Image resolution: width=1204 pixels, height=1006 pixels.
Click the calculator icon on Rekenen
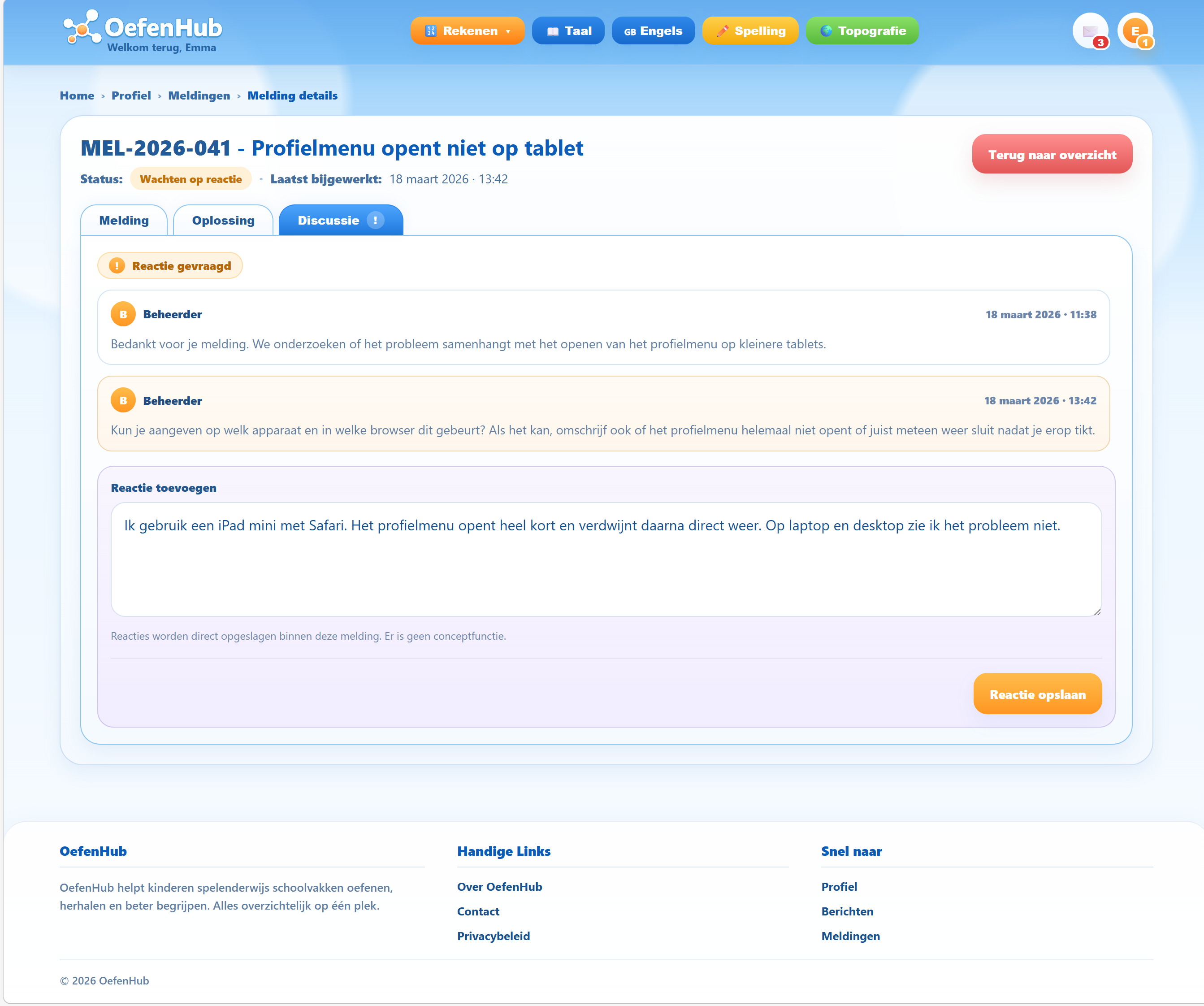click(x=431, y=31)
